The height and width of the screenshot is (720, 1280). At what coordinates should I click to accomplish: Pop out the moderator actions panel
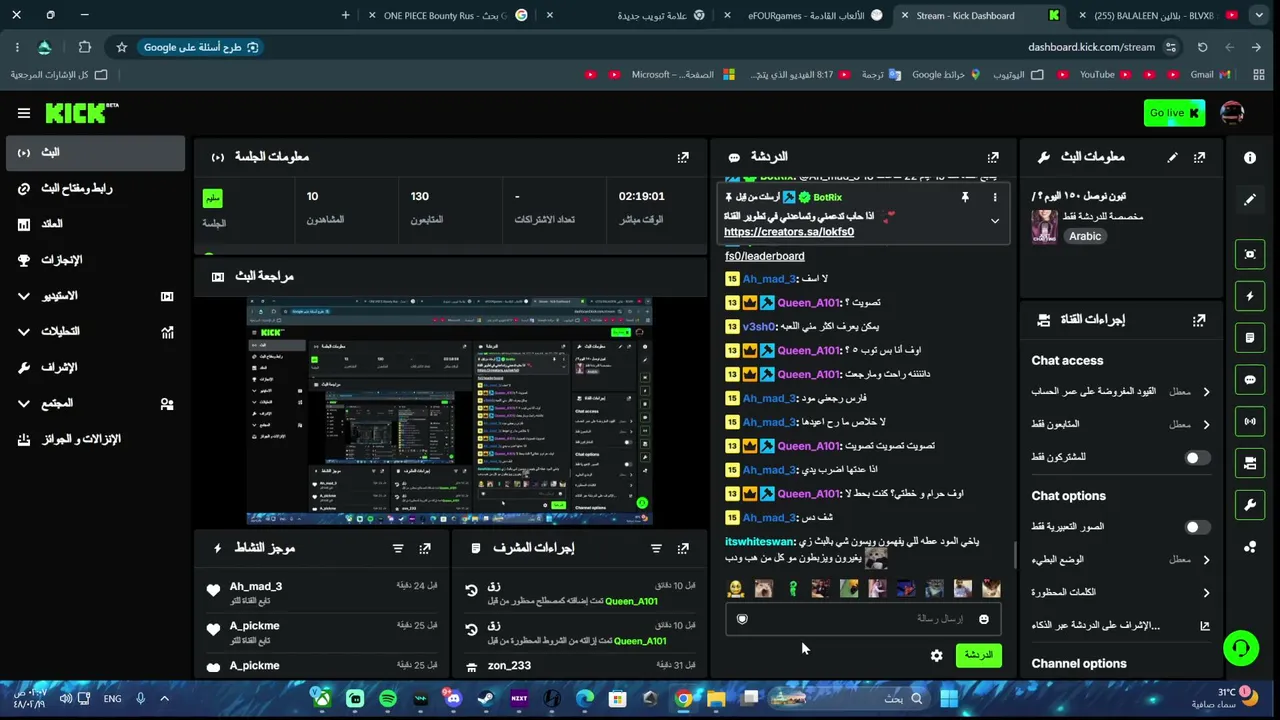[683, 548]
